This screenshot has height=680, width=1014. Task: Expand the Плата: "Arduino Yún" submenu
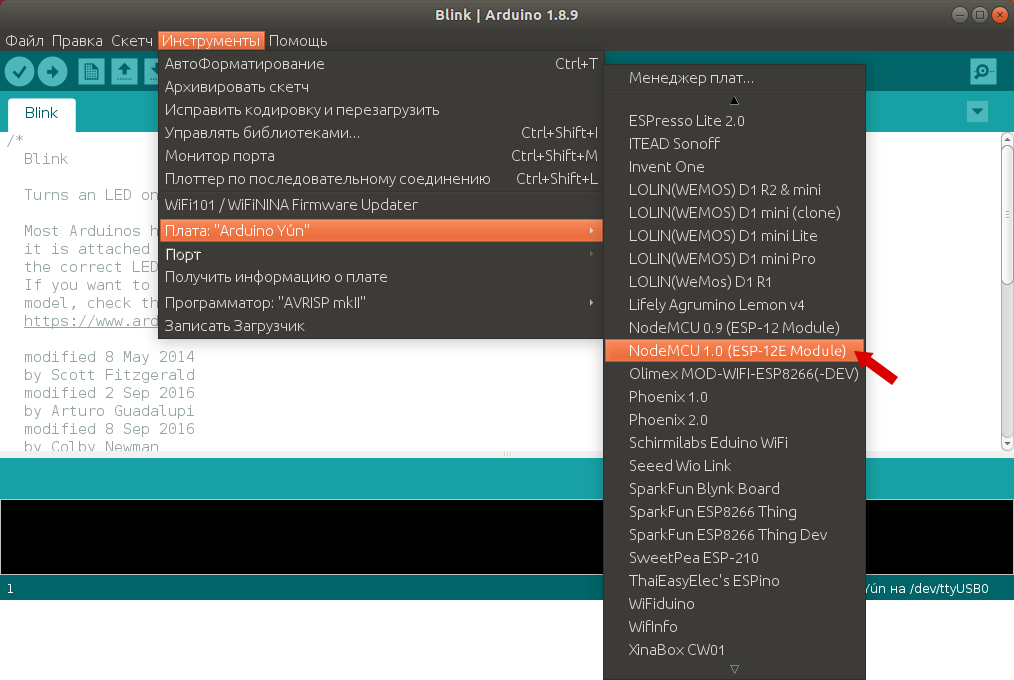[380, 231]
